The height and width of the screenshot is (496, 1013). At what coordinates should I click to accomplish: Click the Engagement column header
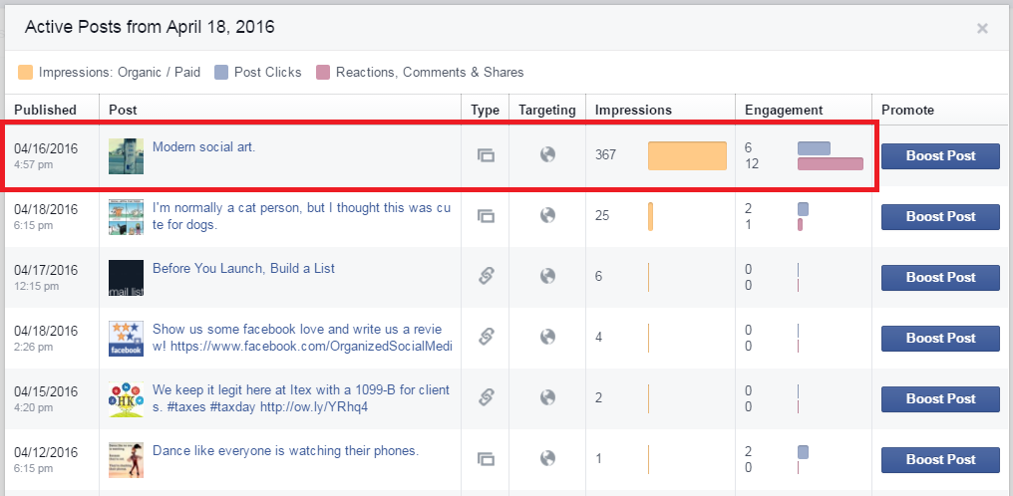point(784,110)
